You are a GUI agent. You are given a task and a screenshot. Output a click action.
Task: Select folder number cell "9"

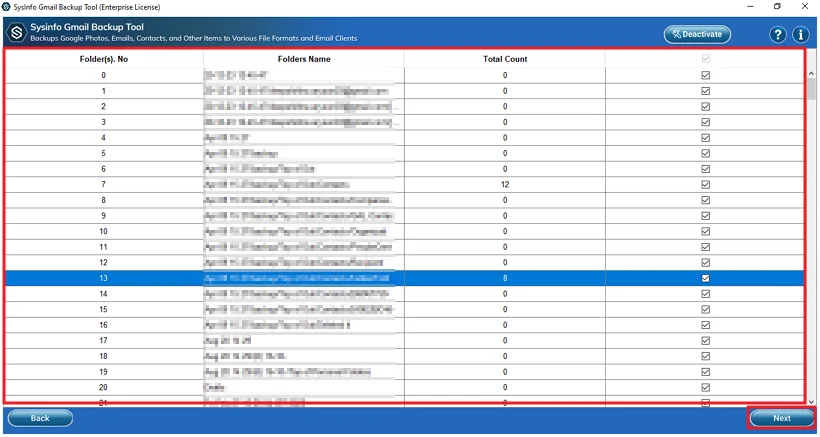pos(104,215)
